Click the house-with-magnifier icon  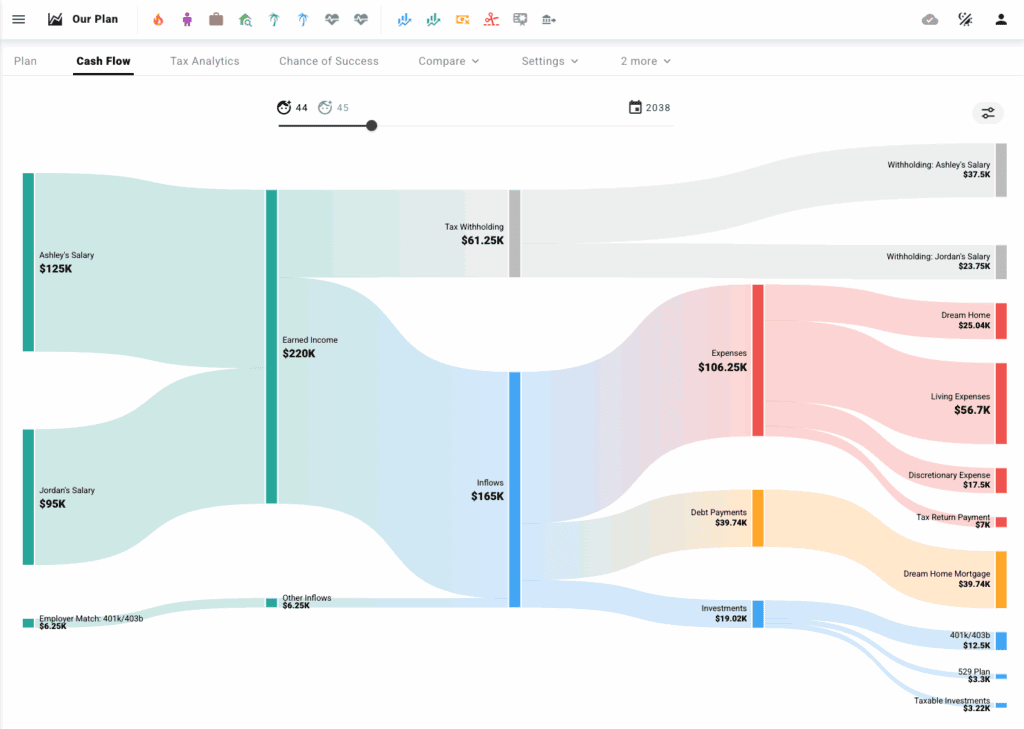[243, 19]
